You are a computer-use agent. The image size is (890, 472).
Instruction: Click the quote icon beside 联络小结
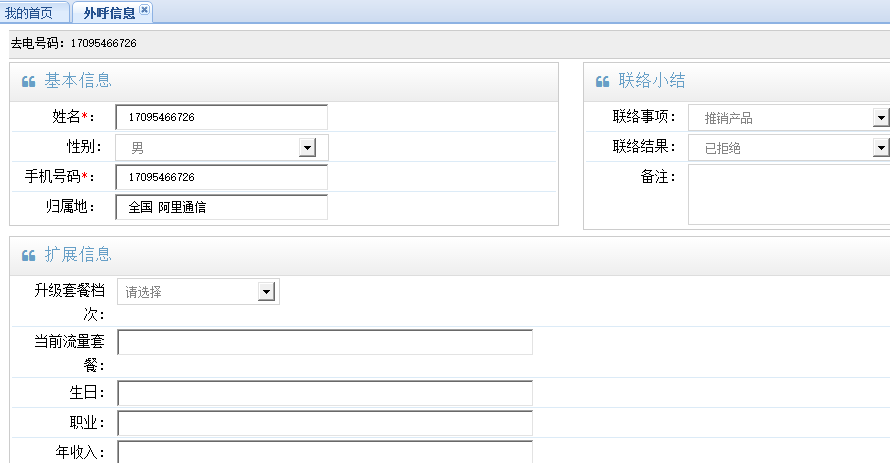[602, 82]
